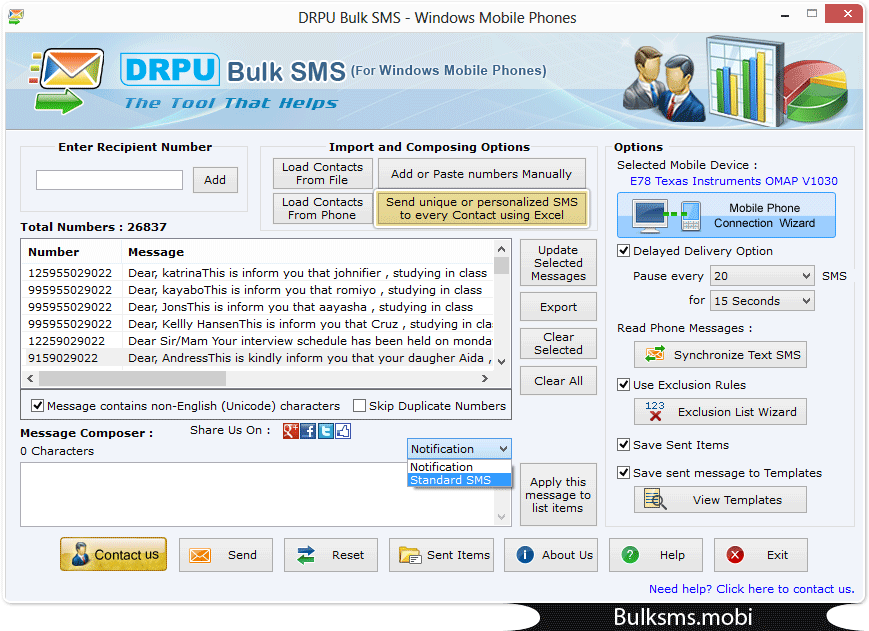Click the Contact us person icon
Viewport: 869px width, 631px height.
tap(80, 555)
